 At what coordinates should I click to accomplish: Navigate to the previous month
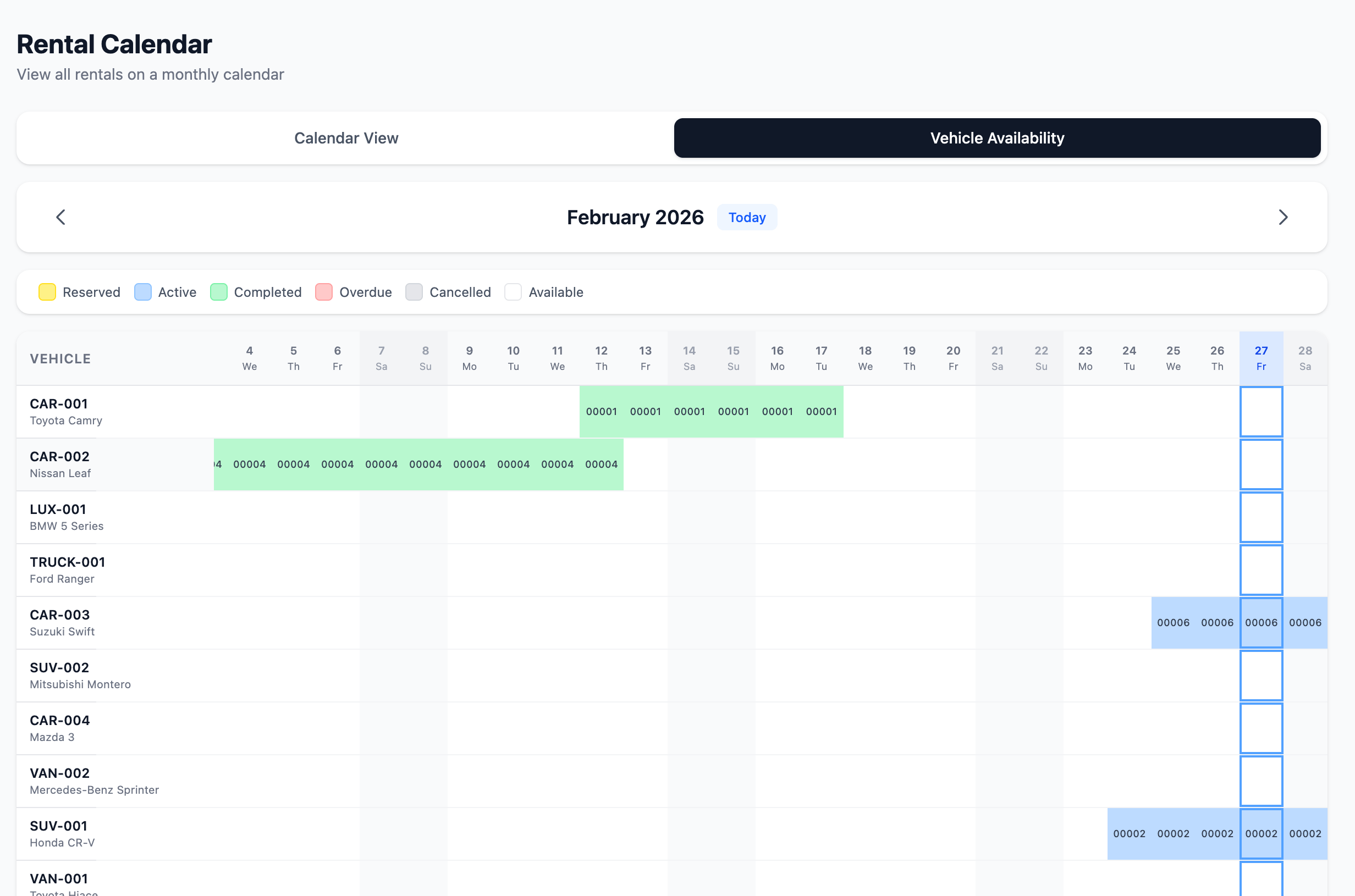pyautogui.click(x=60, y=217)
